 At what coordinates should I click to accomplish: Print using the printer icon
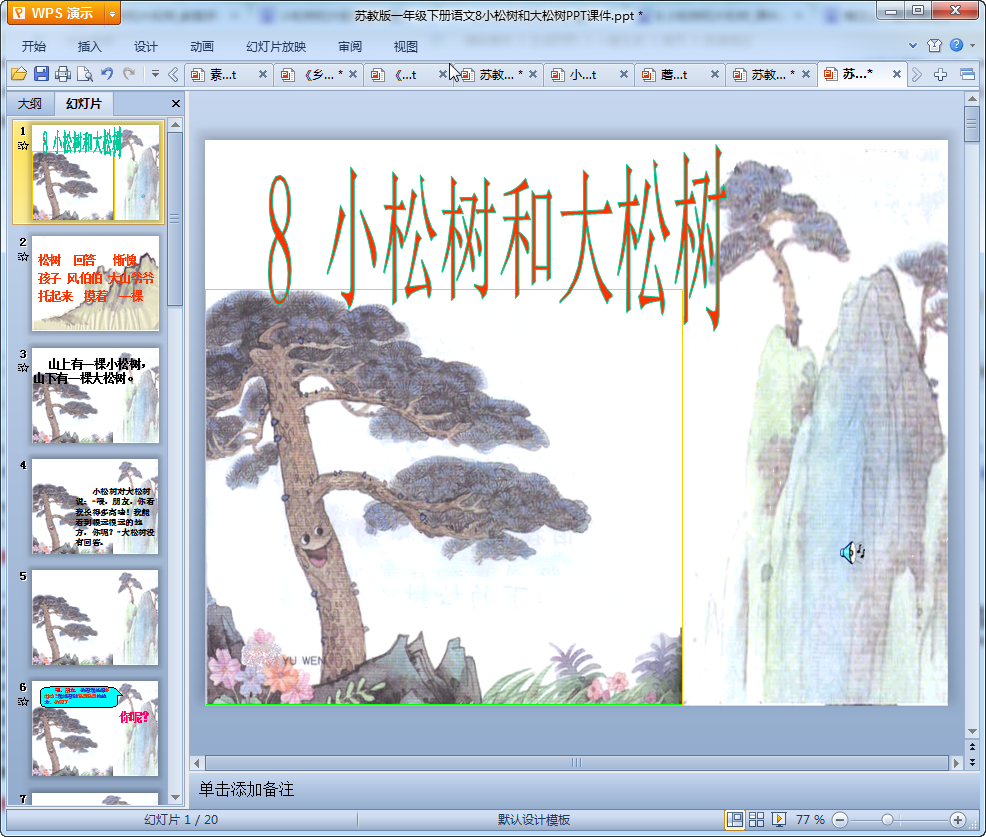click(62, 74)
